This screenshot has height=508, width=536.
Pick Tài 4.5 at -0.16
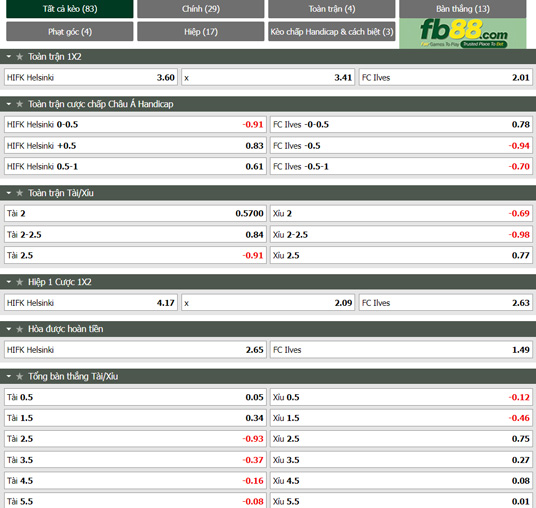[135, 481]
